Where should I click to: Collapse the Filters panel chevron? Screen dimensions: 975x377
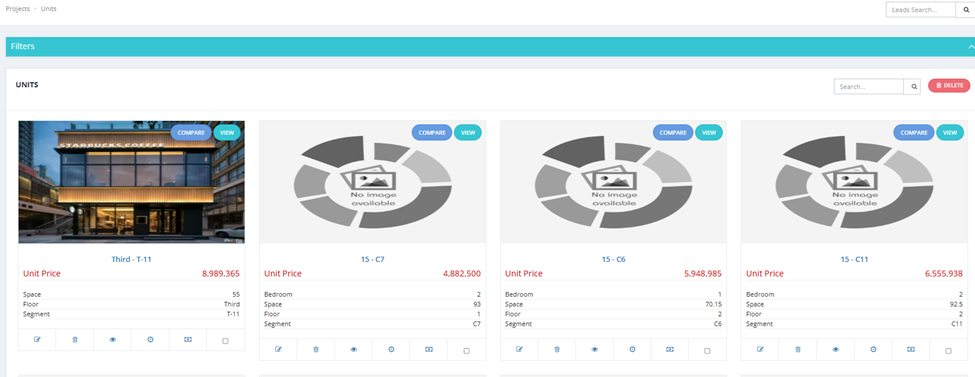pyautogui.click(x=971, y=47)
